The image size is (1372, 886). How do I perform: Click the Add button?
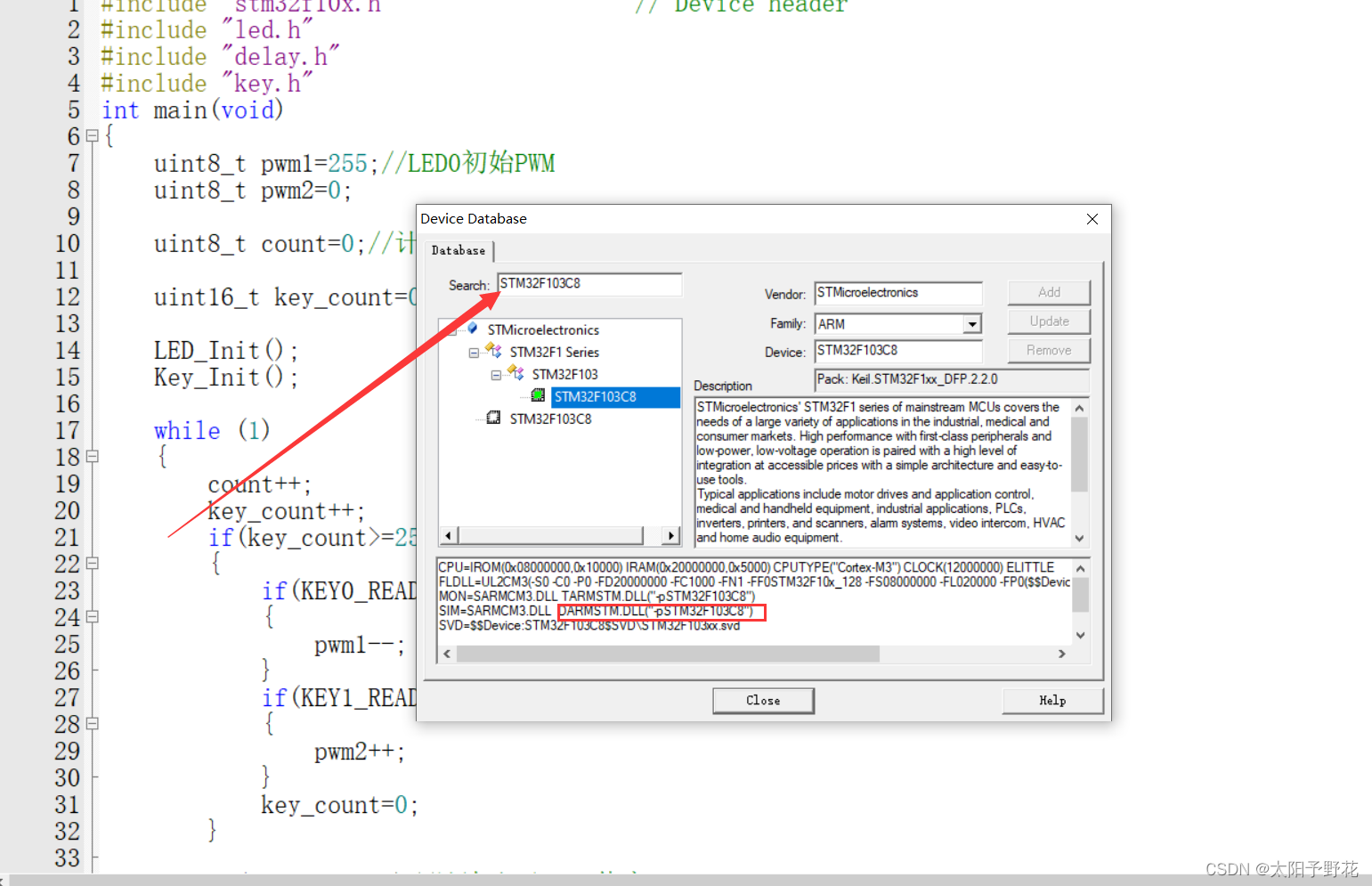click(1049, 292)
